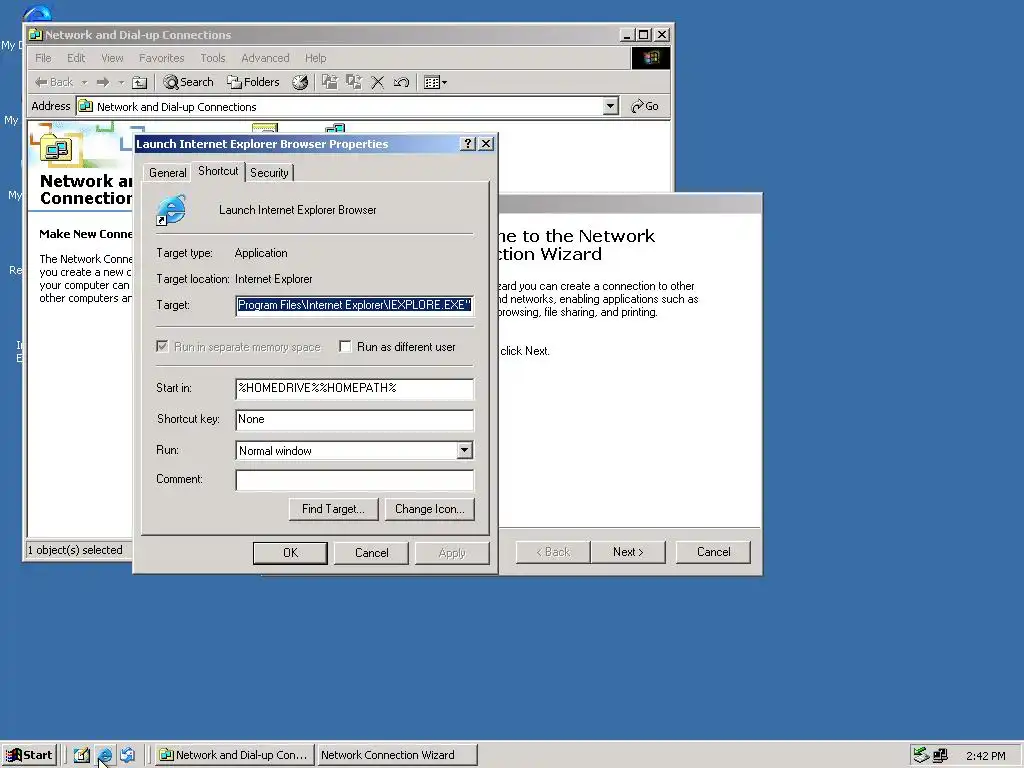Click the Internet Explorer shortcut icon in Properties
1024x768 pixels.
coord(171,210)
